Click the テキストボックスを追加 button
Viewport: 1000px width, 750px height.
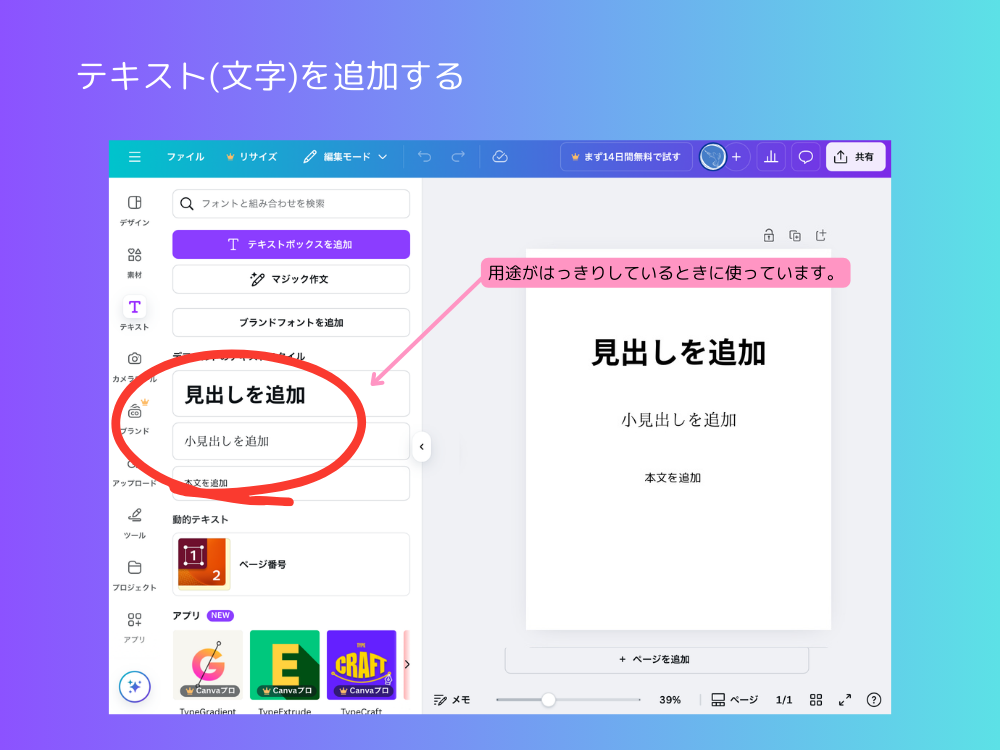click(290, 244)
